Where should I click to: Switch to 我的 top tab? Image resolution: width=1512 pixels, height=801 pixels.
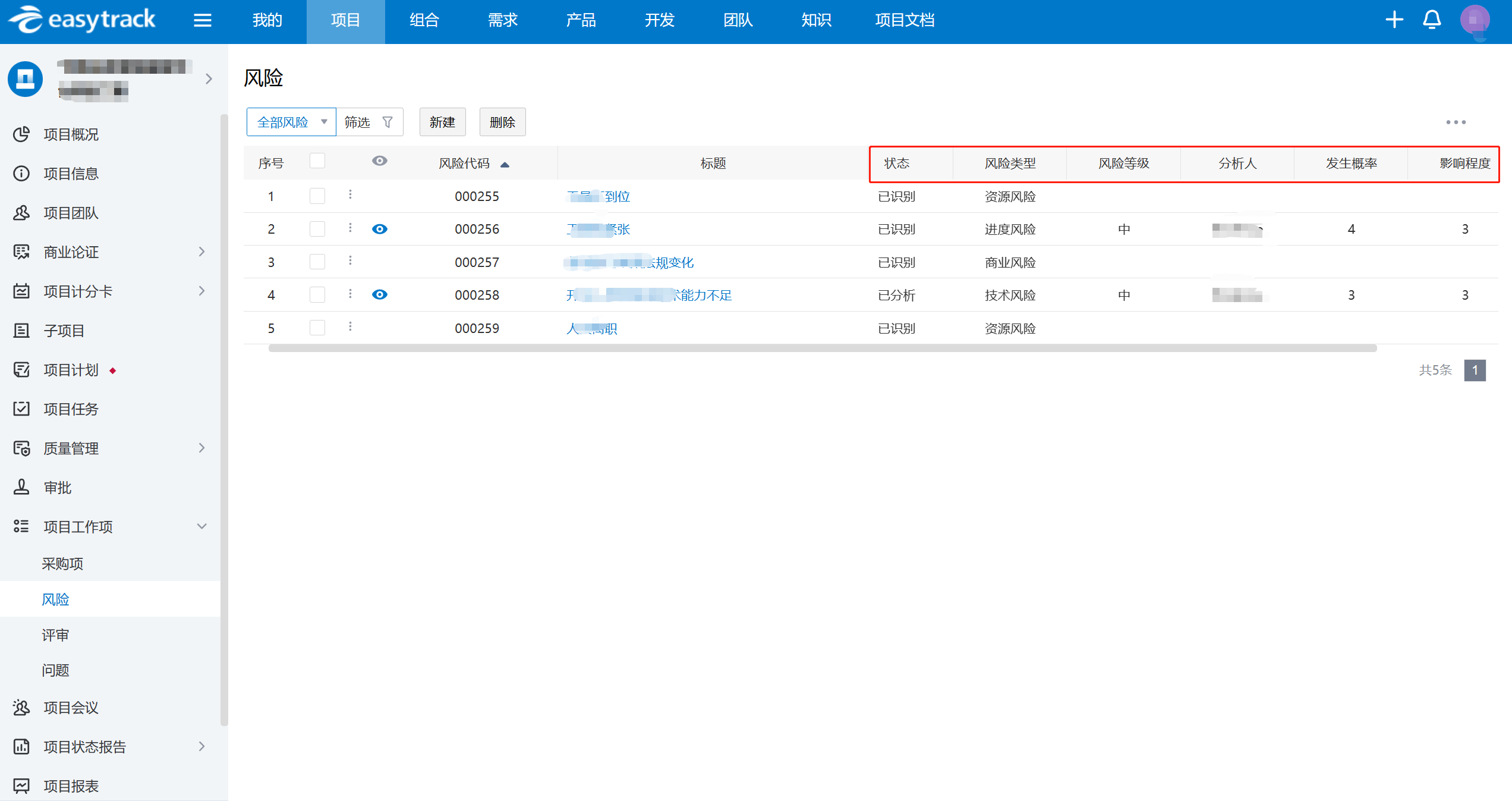[267, 20]
